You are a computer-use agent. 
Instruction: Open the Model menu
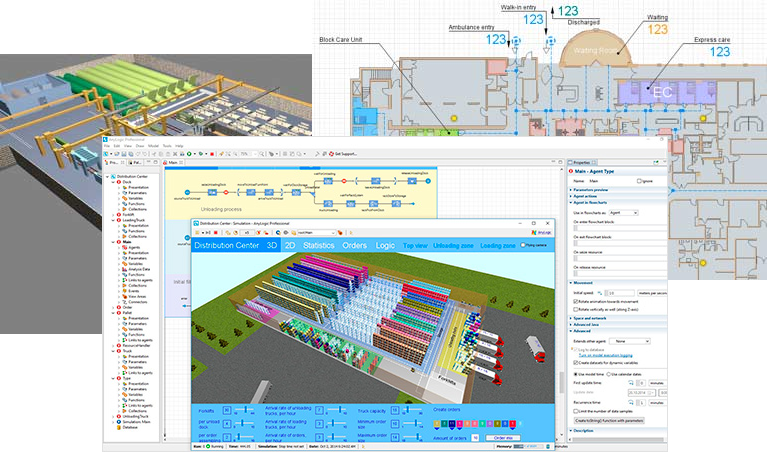click(154, 146)
